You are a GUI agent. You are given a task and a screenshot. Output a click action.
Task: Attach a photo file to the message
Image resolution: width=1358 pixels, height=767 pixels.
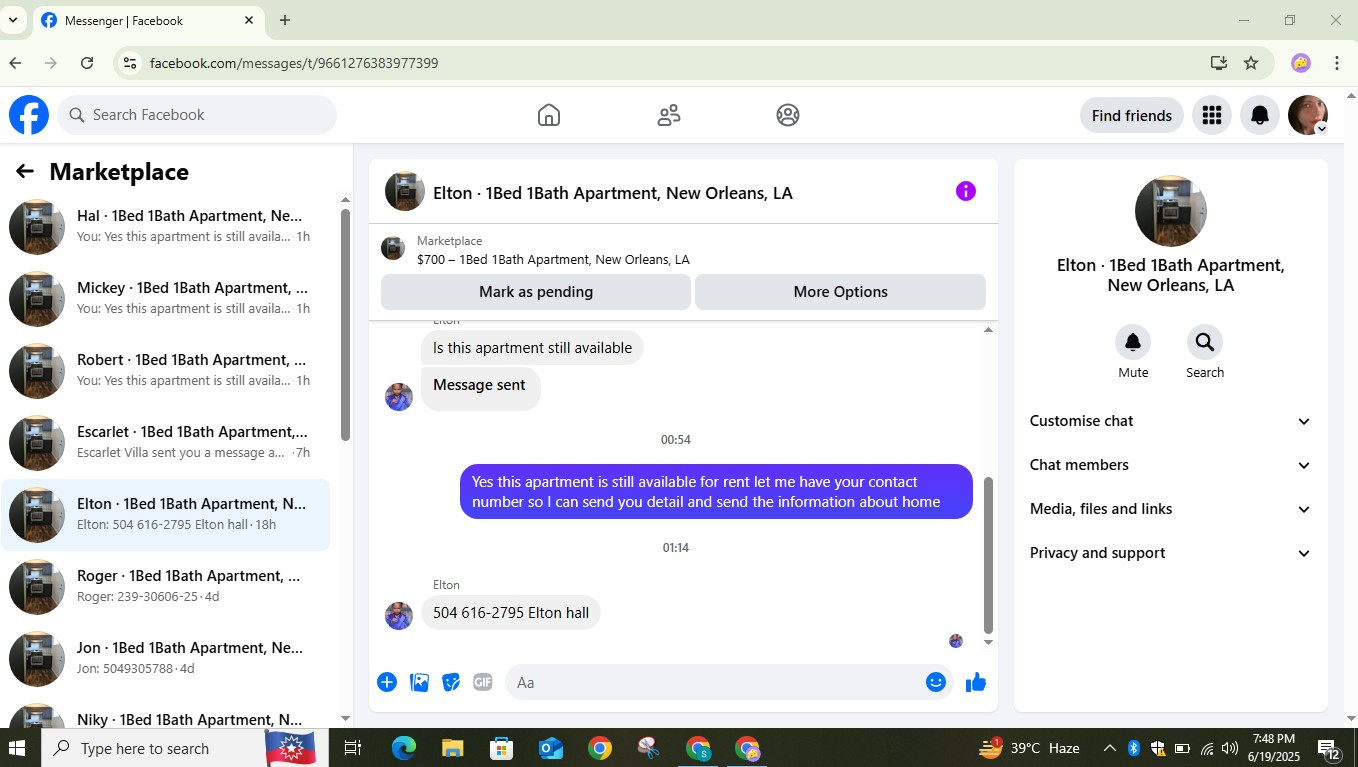(420, 682)
